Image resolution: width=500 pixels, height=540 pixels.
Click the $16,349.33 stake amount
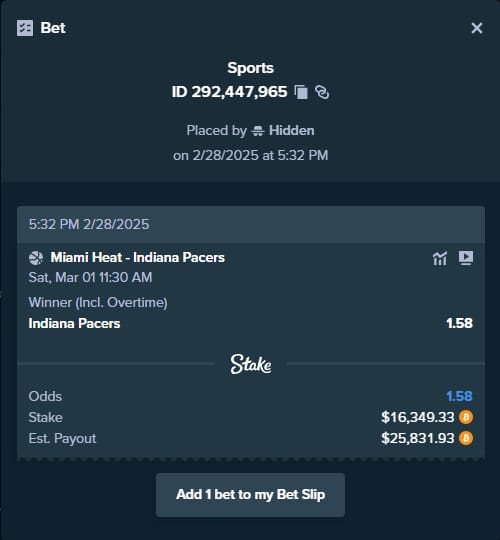418,417
